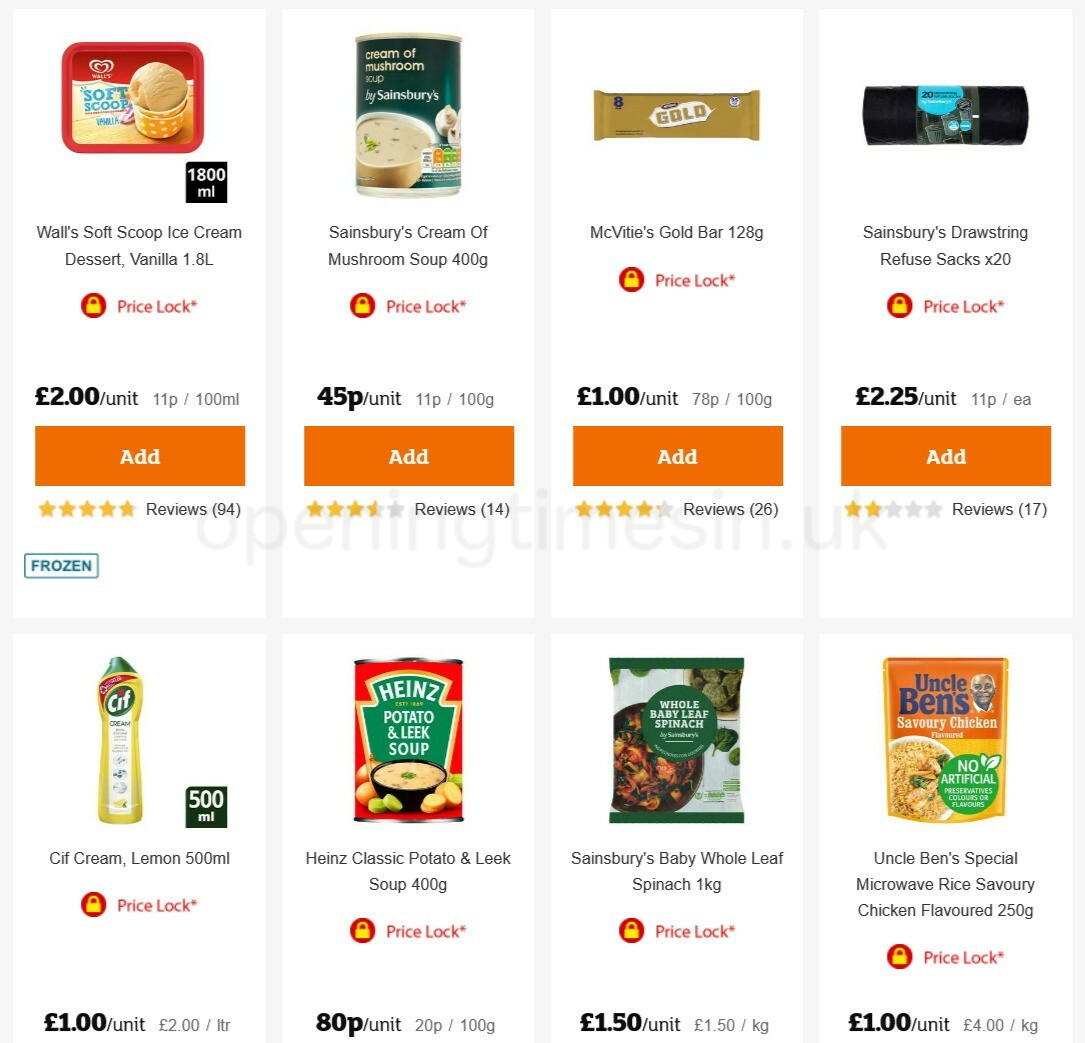1085x1043 pixels.
Task: Click the Price Lock icon under mushroom soup
Action: [x=363, y=306]
